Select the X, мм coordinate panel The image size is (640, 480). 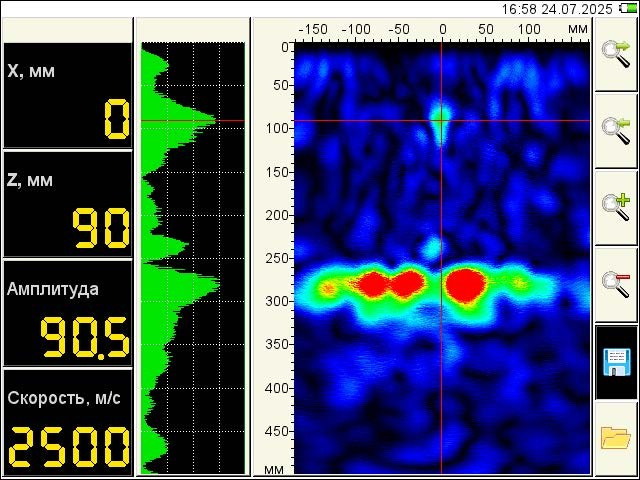pyautogui.click(x=67, y=95)
